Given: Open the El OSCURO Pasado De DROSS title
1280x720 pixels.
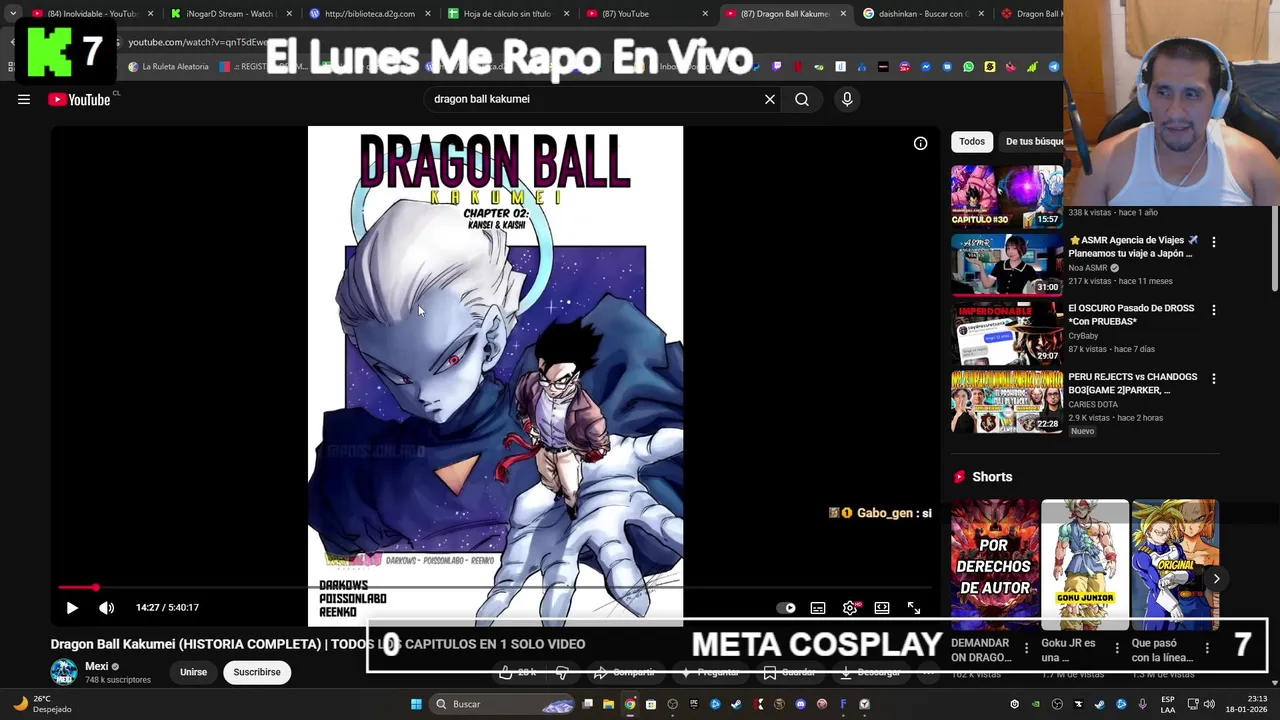Looking at the screenshot, I should pos(1131,315).
